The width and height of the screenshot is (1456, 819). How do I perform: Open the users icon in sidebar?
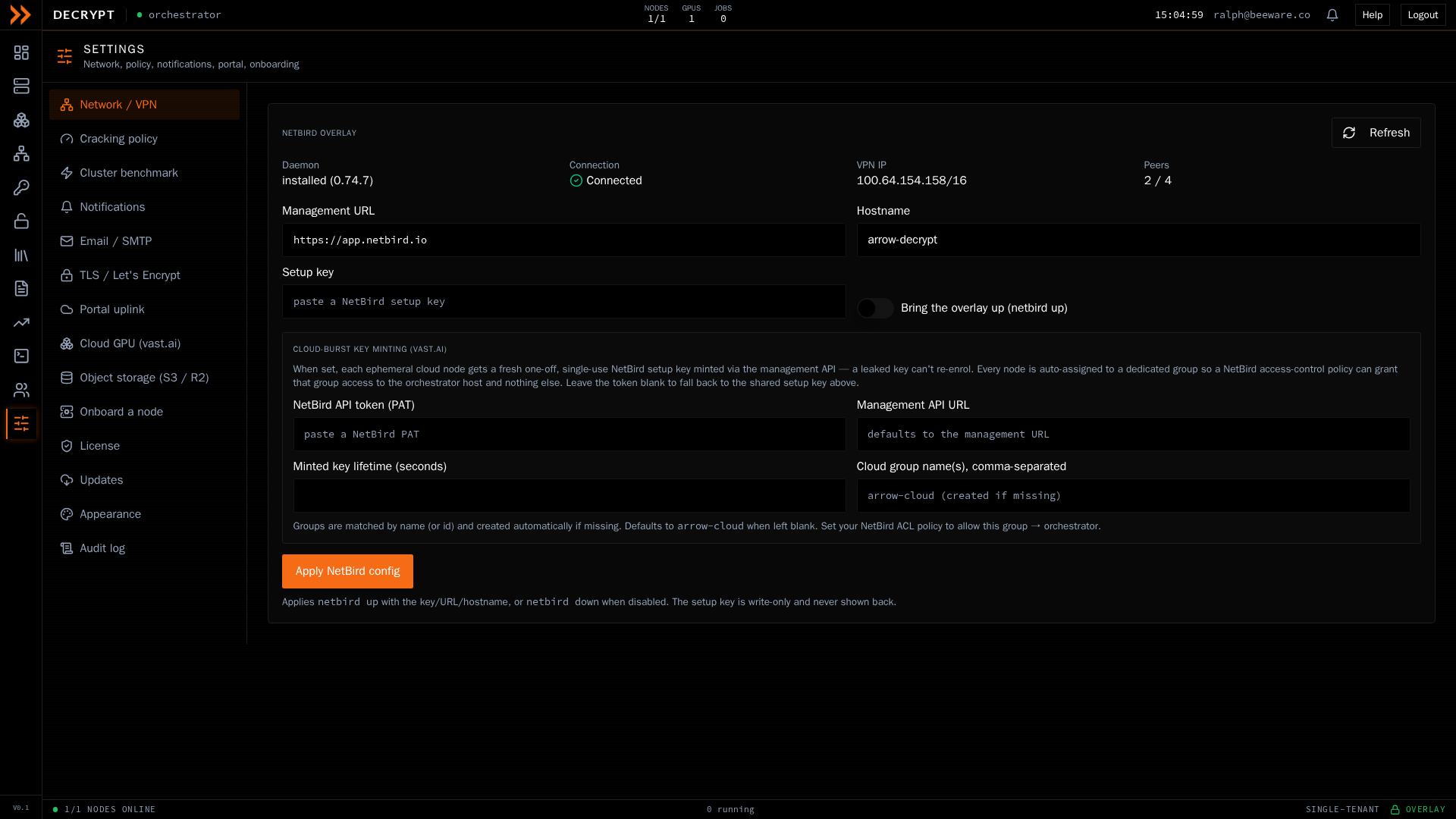21,390
